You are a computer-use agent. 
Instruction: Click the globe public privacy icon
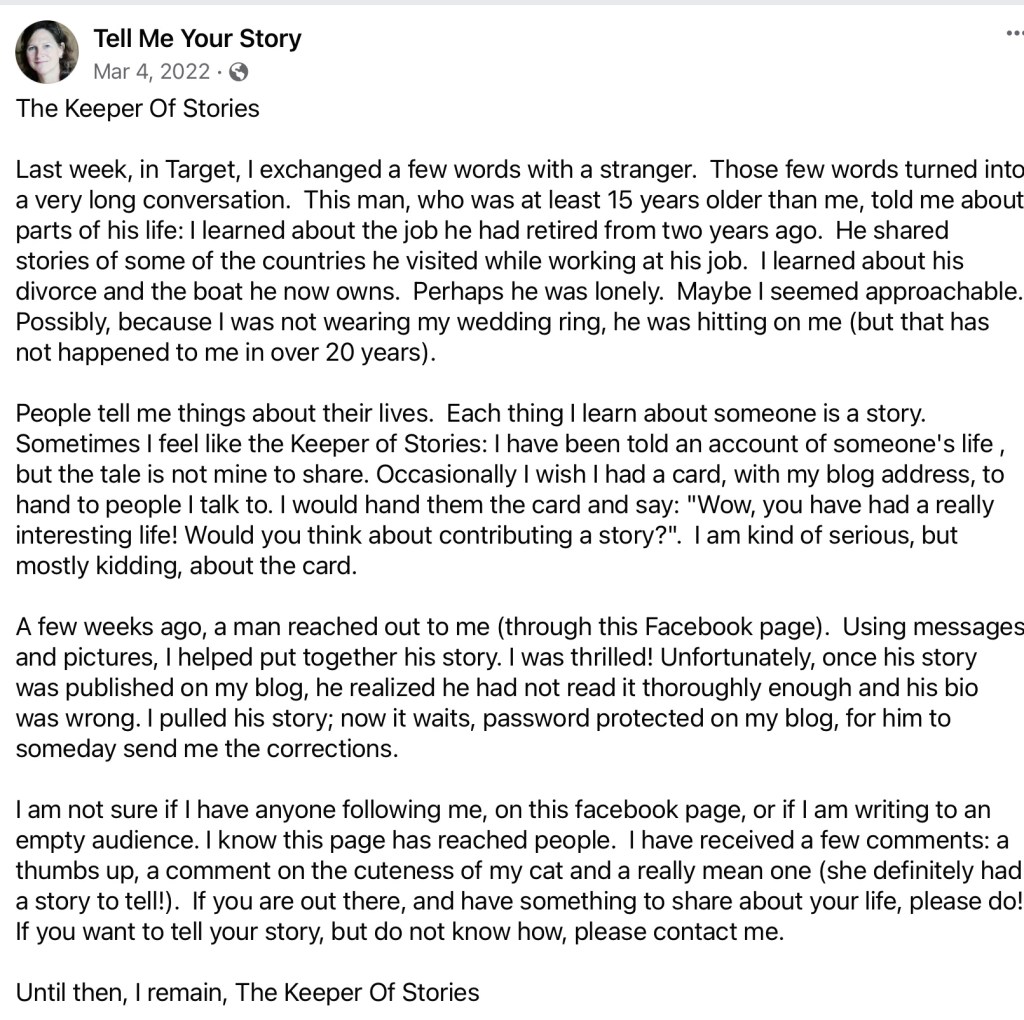pyautogui.click(x=238, y=72)
